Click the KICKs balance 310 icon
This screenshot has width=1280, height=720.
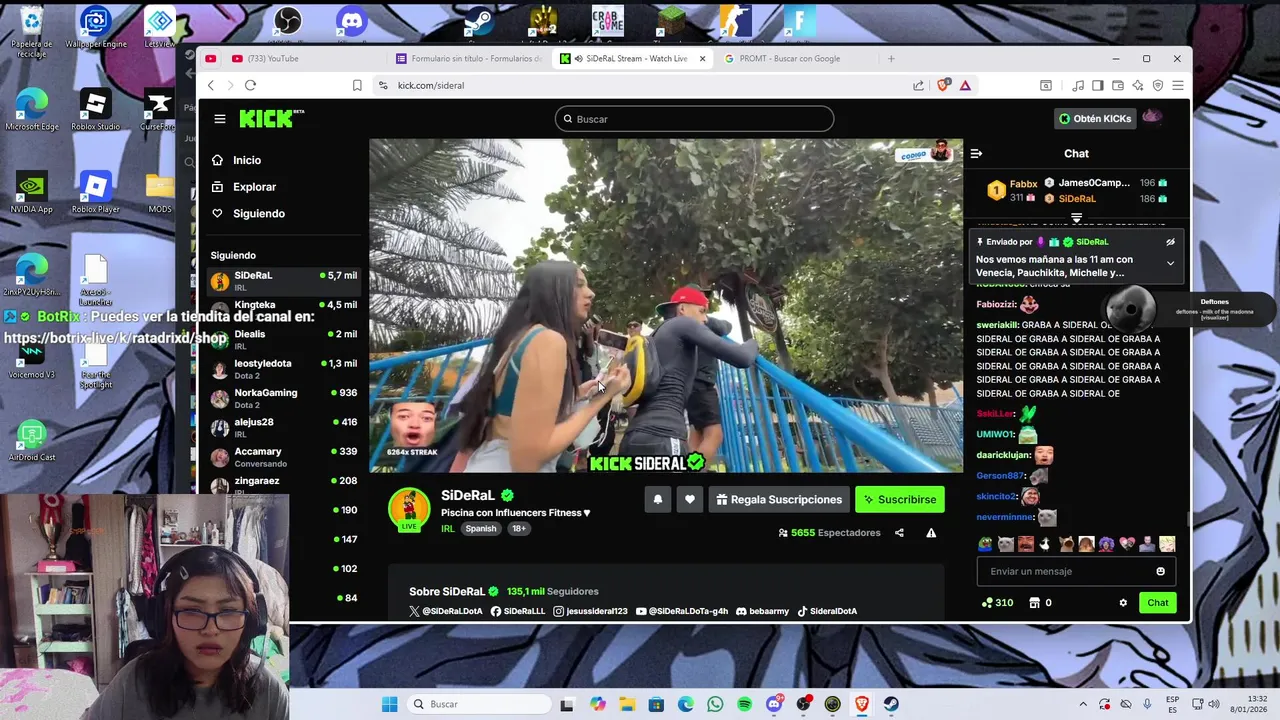coord(997,602)
